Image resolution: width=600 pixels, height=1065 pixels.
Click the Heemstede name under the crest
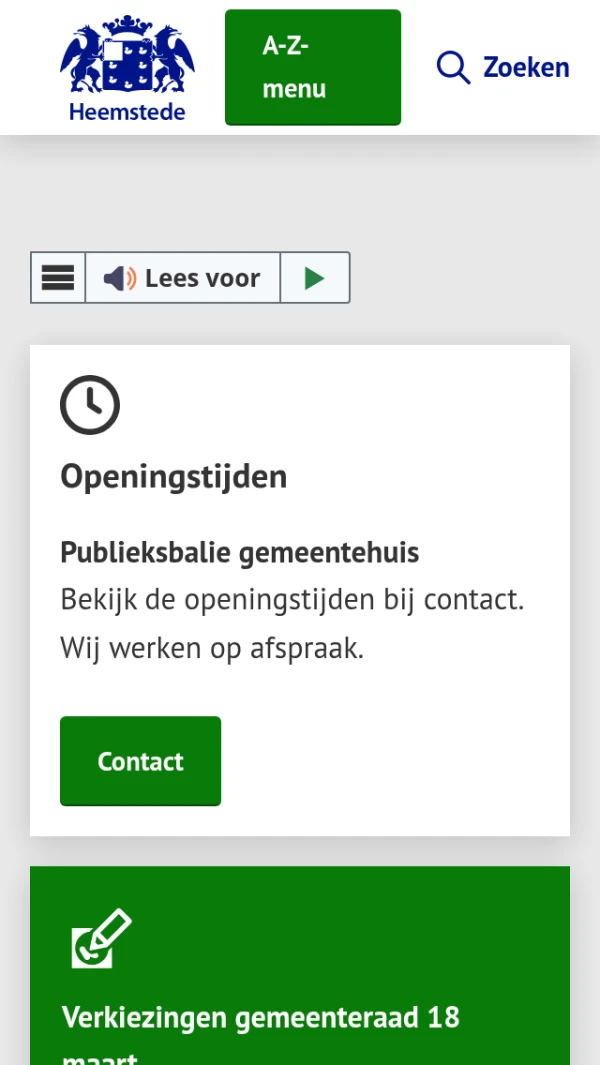[127, 112]
